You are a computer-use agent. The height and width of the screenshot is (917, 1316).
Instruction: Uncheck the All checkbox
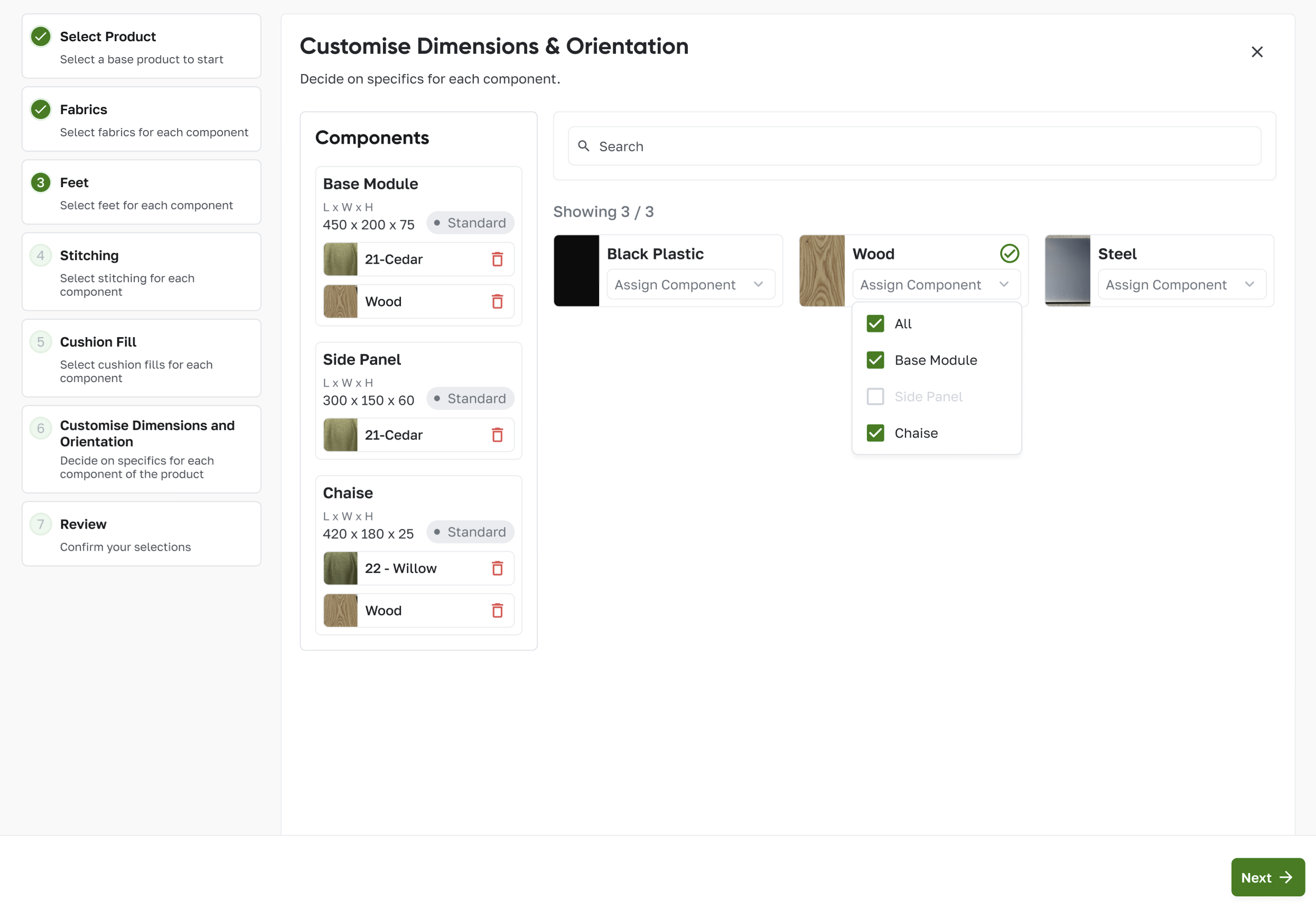[875, 324]
